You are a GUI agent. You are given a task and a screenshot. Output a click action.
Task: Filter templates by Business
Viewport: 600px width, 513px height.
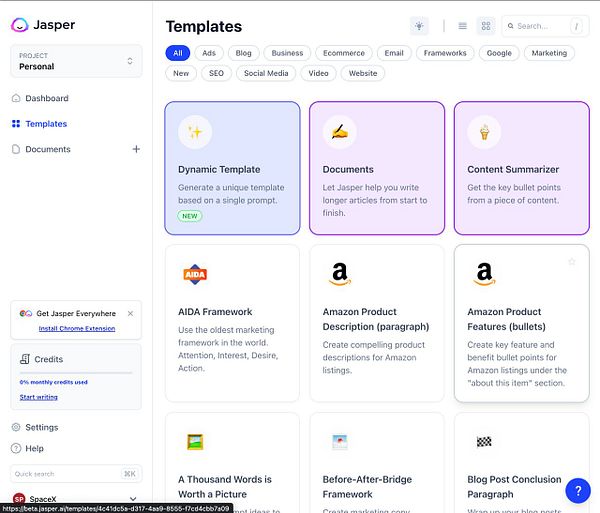click(287, 53)
